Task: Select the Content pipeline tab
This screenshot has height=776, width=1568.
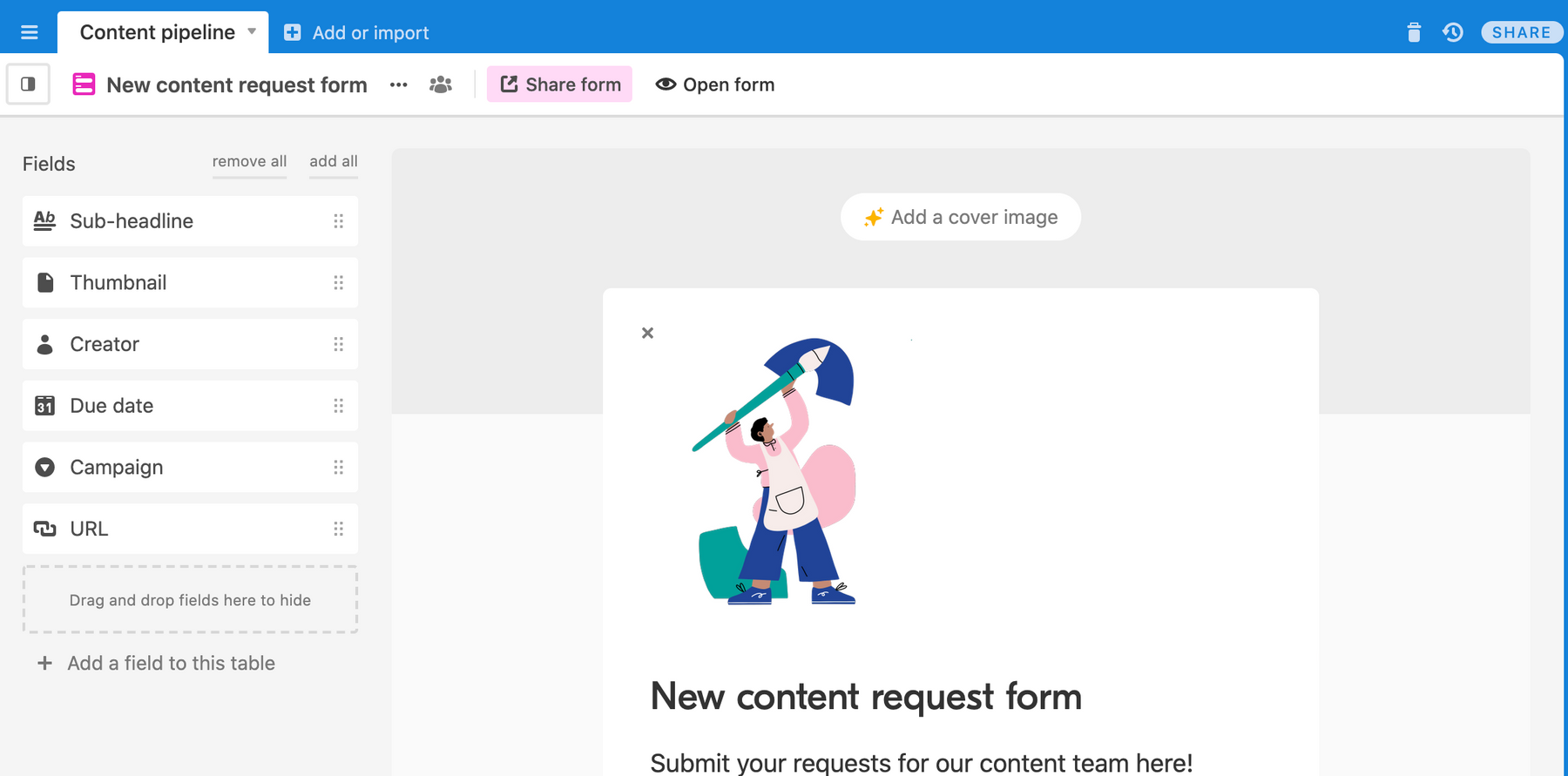Action: tap(157, 33)
